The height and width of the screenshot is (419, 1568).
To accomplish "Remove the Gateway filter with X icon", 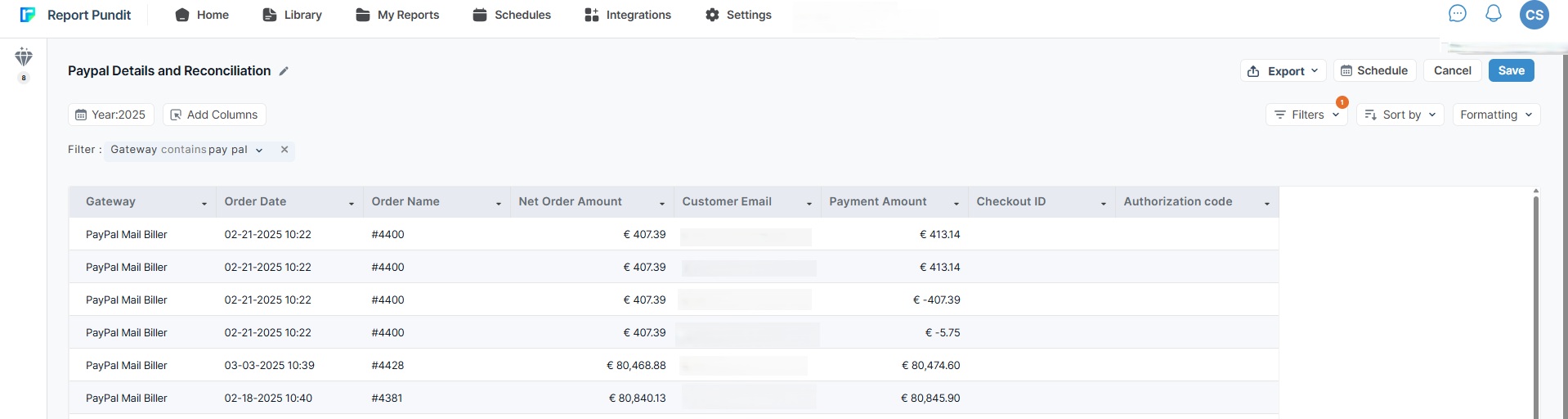I will pos(284,150).
